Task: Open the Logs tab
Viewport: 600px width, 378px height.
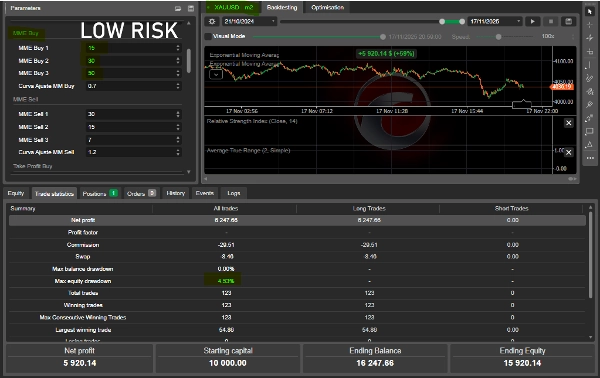Action: [233, 193]
